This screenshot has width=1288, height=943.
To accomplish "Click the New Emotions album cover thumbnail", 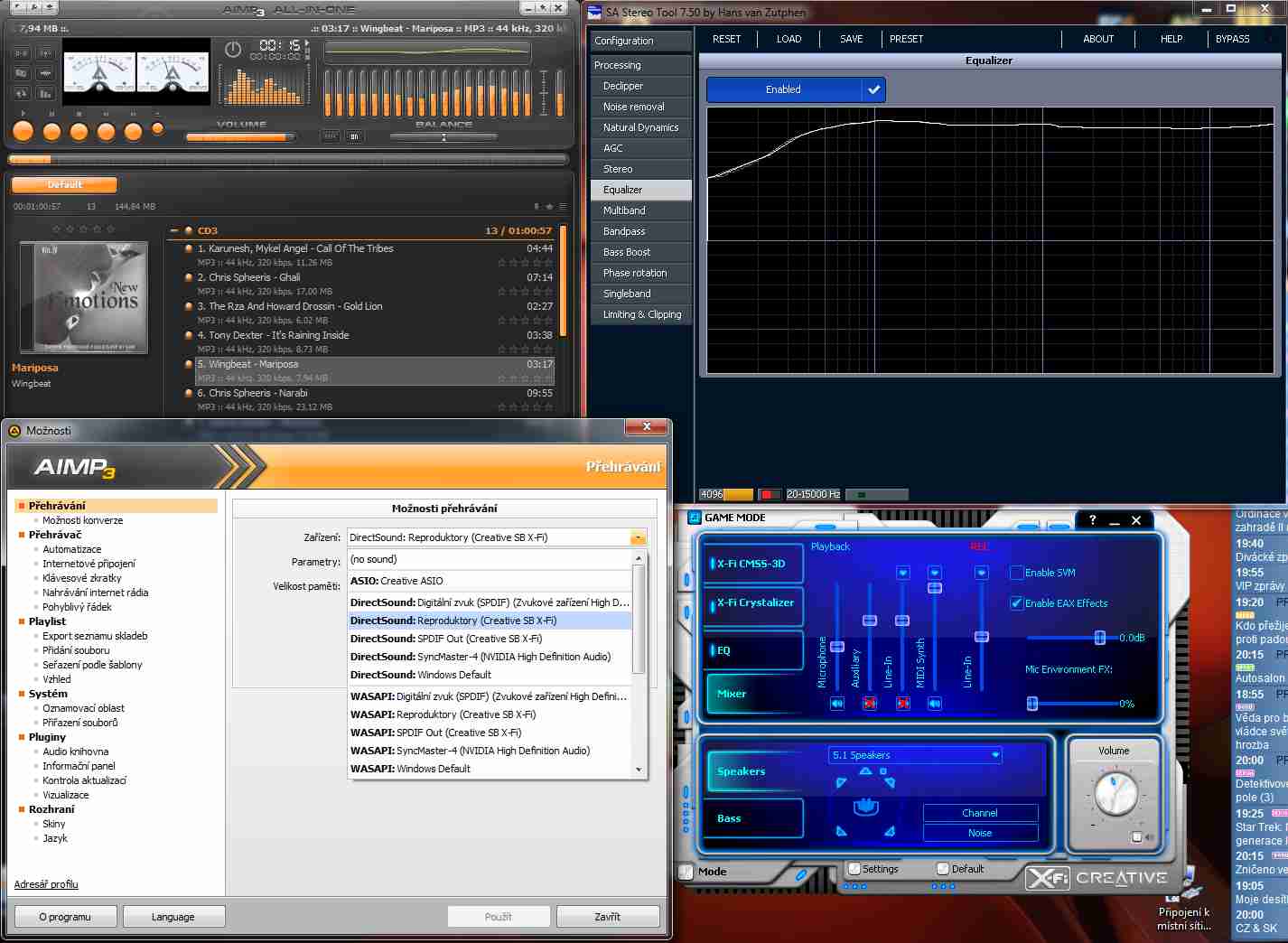I will click(83, 297).
